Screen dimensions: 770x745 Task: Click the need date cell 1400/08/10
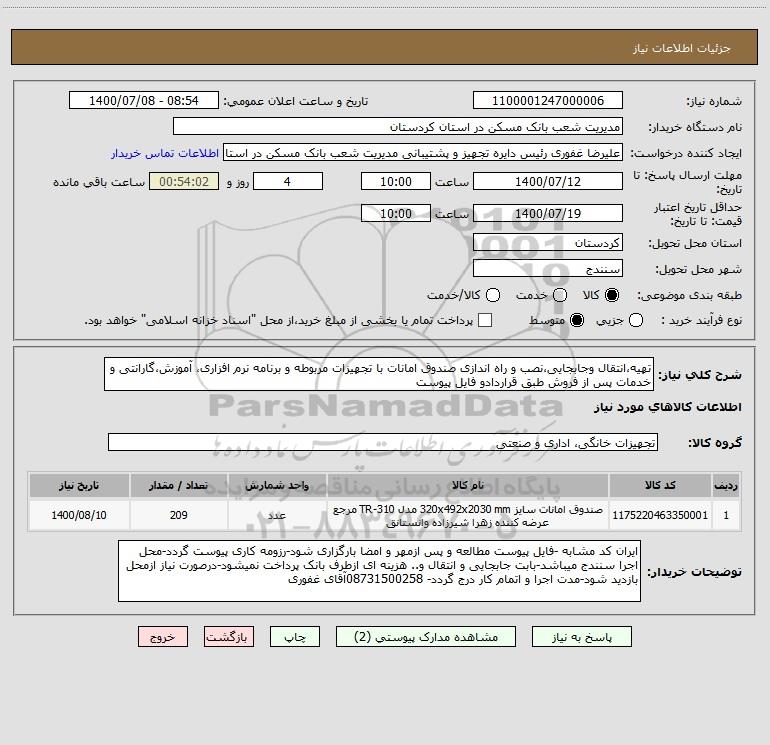(x=79, y=515)
